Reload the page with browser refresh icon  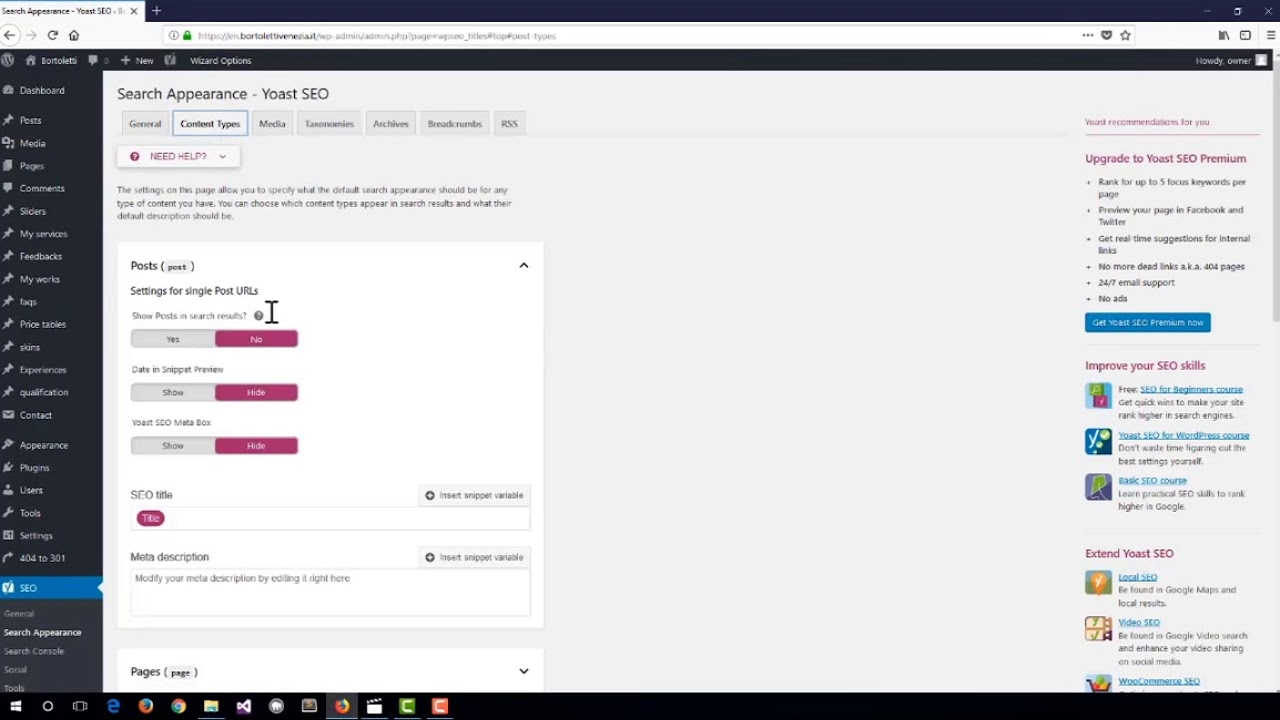[x=52, y=35]
